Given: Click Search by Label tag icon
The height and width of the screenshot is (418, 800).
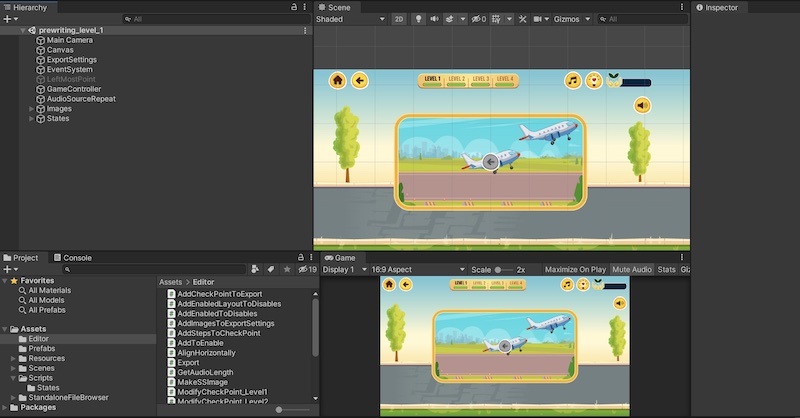Looking at the screenshot, I should tap(270, 269).
